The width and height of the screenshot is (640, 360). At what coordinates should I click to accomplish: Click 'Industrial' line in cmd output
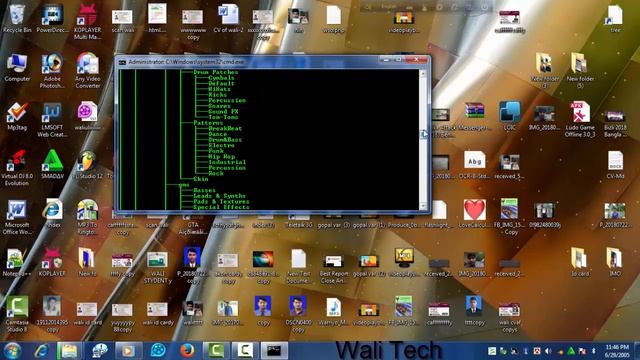coord(227,162)
